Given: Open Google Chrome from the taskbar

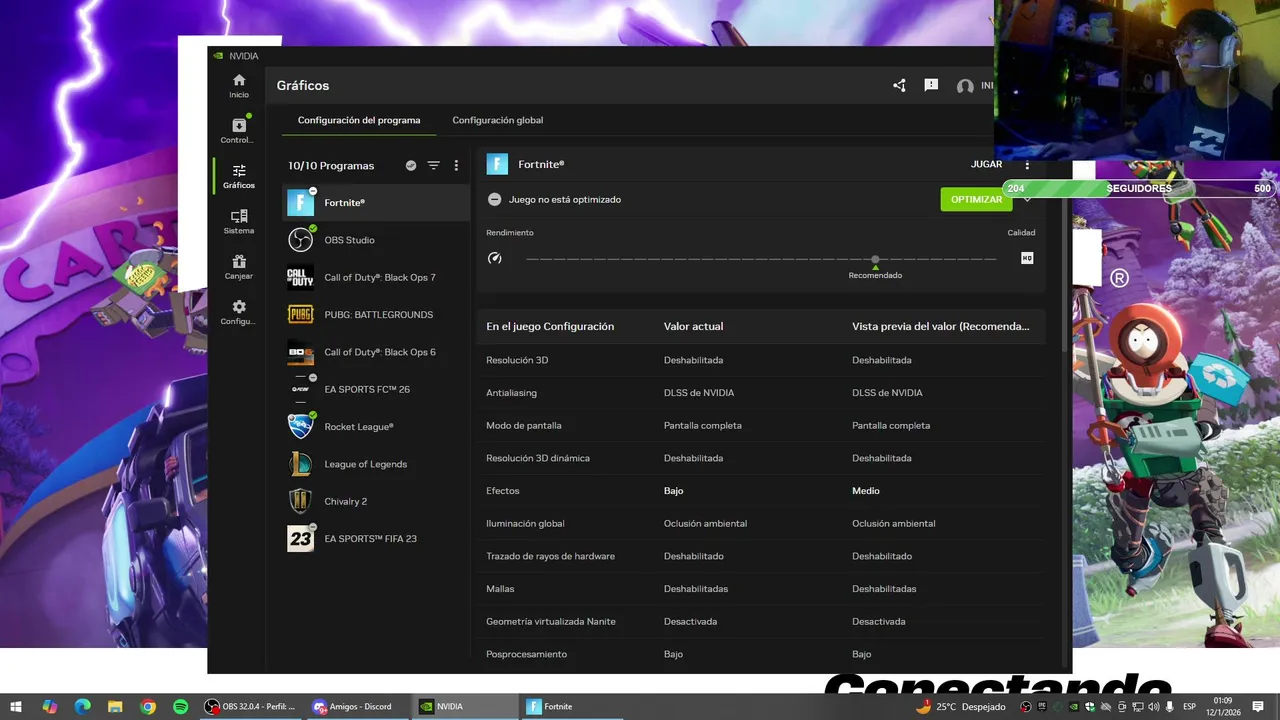Looking at the screenshot, I should 148,707.
